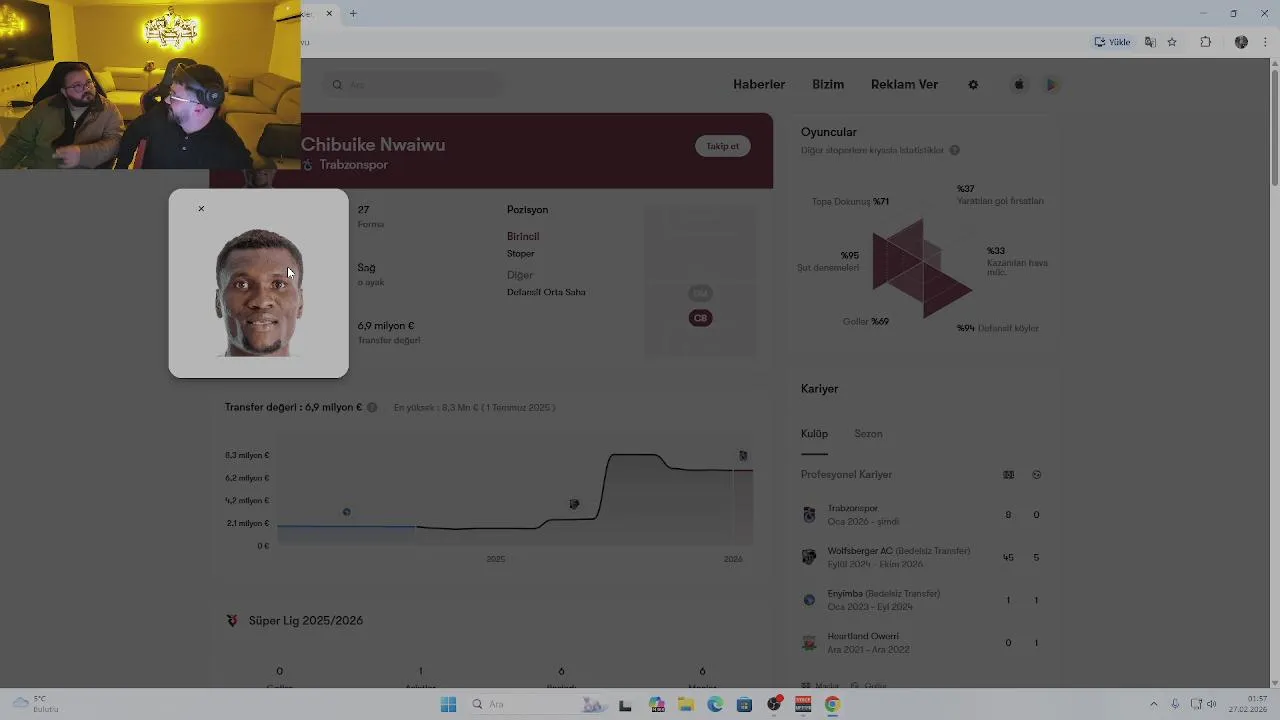Click the Enyimba crest icon

pyautogui.click(x=809, y=600)
